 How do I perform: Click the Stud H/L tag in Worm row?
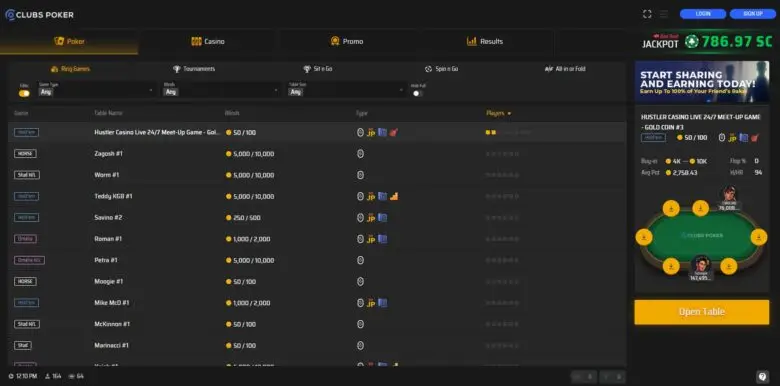pyautogui.click(x=27, y=175)
